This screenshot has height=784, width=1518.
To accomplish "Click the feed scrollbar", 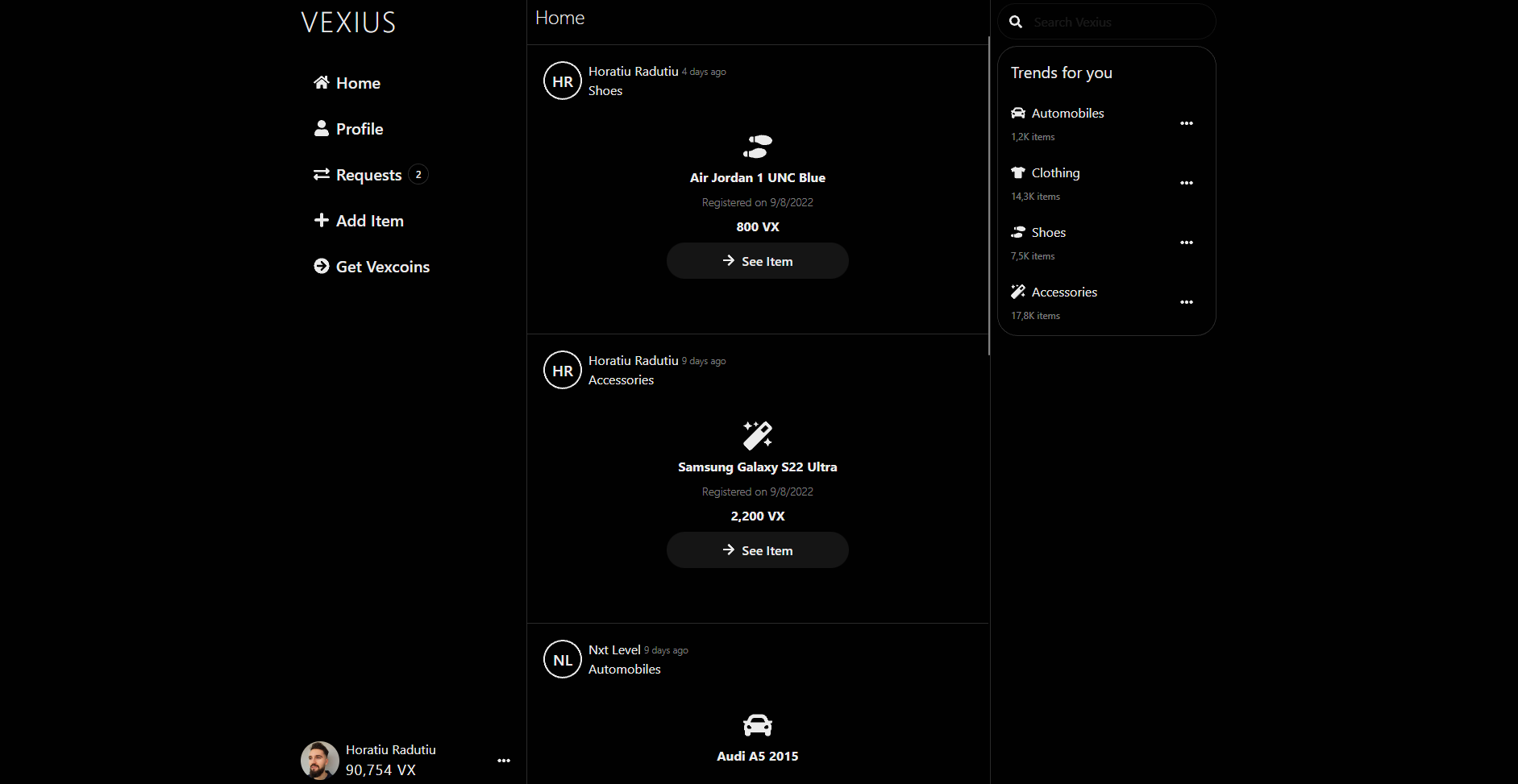I will coord(989,196).
